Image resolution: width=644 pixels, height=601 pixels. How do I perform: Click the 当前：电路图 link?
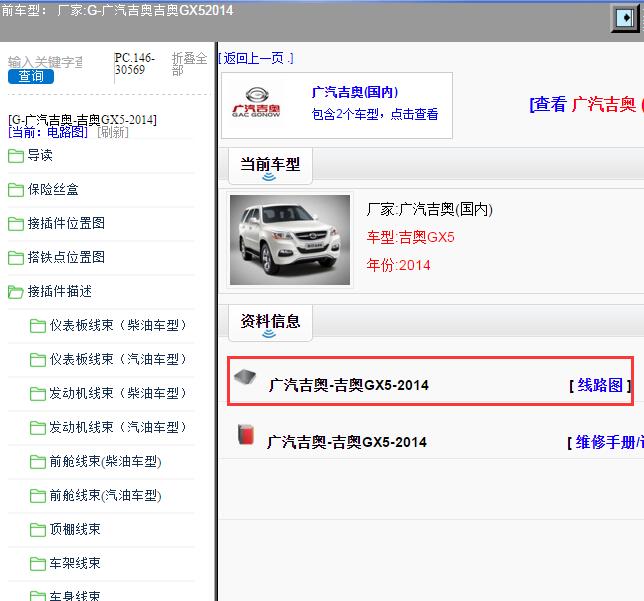[x=48, y=132]
